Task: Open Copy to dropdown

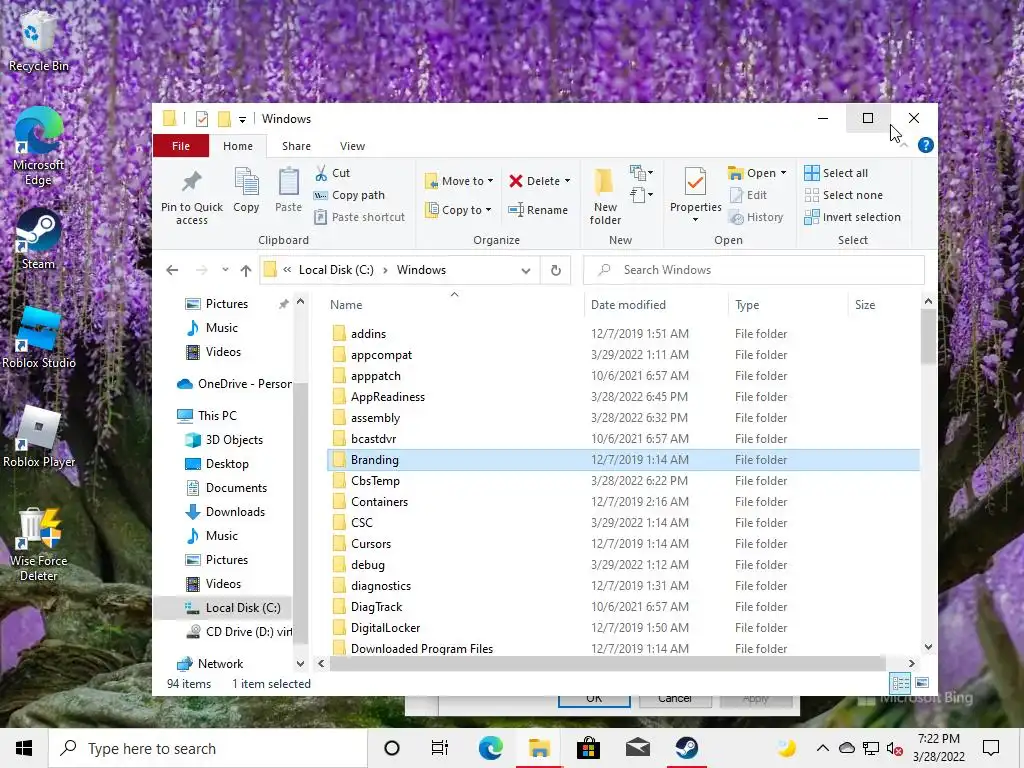Action: pyautogui.click(x=459, y=210)
